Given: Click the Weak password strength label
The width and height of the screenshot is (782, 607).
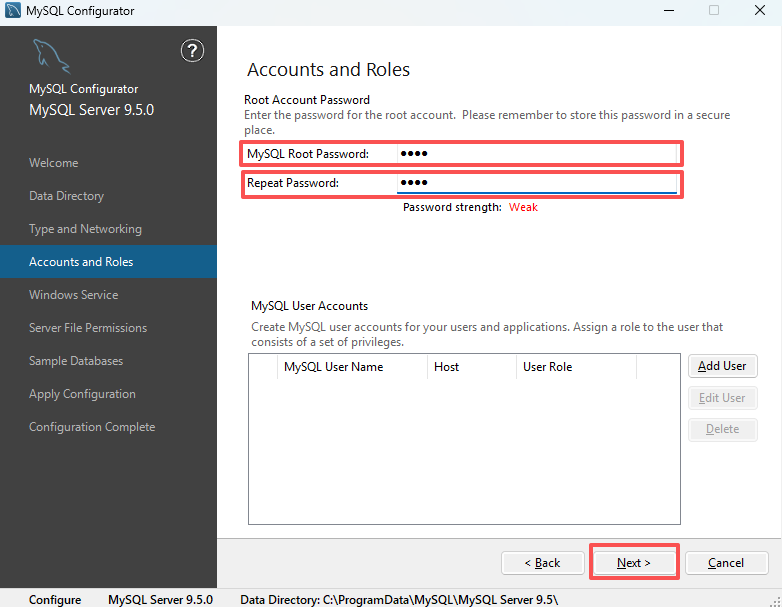Looking at the screenshot, I should coord(523,207).
